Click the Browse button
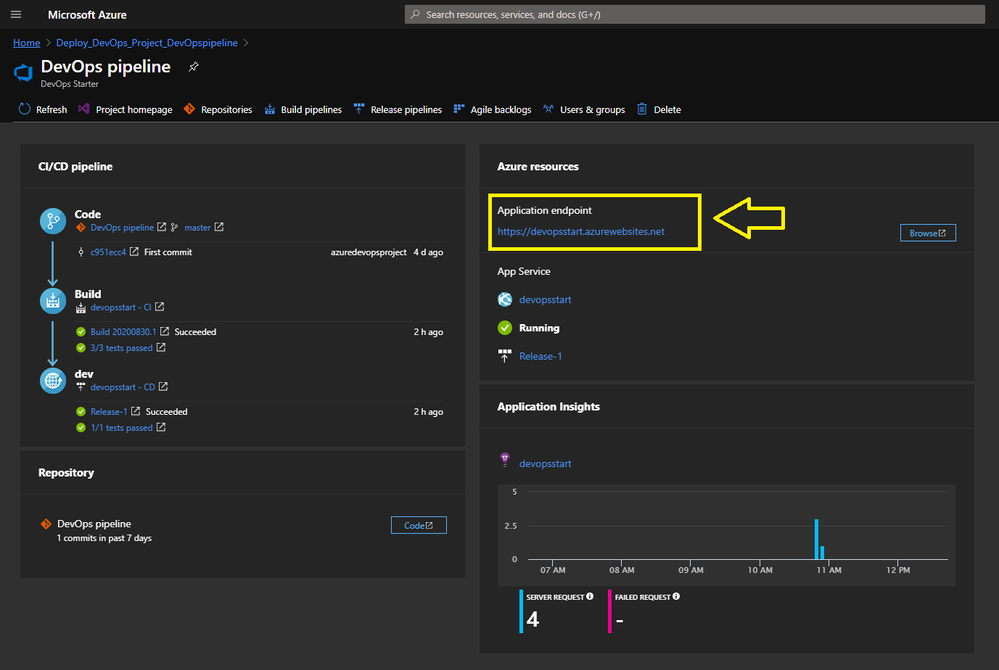999x670 pixels. click(928, 233)
